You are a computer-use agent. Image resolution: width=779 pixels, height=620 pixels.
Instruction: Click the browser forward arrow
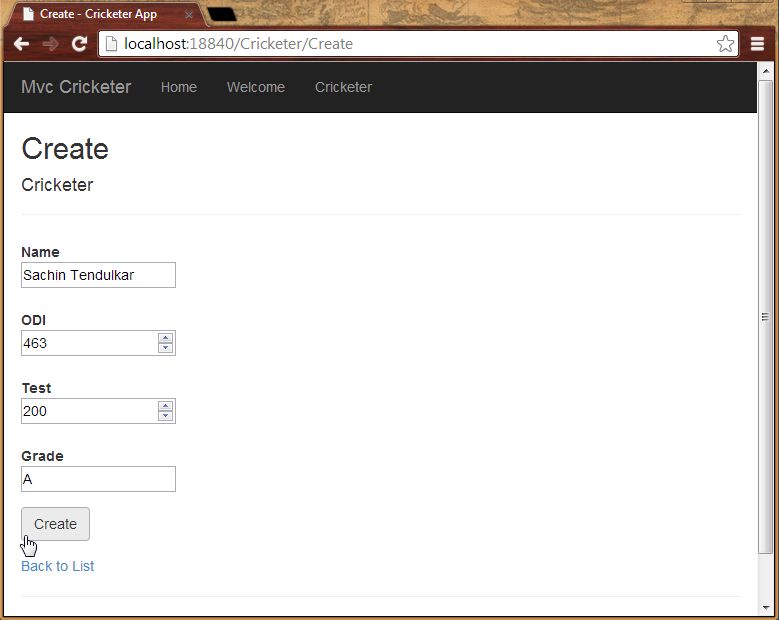pos(50,44)
